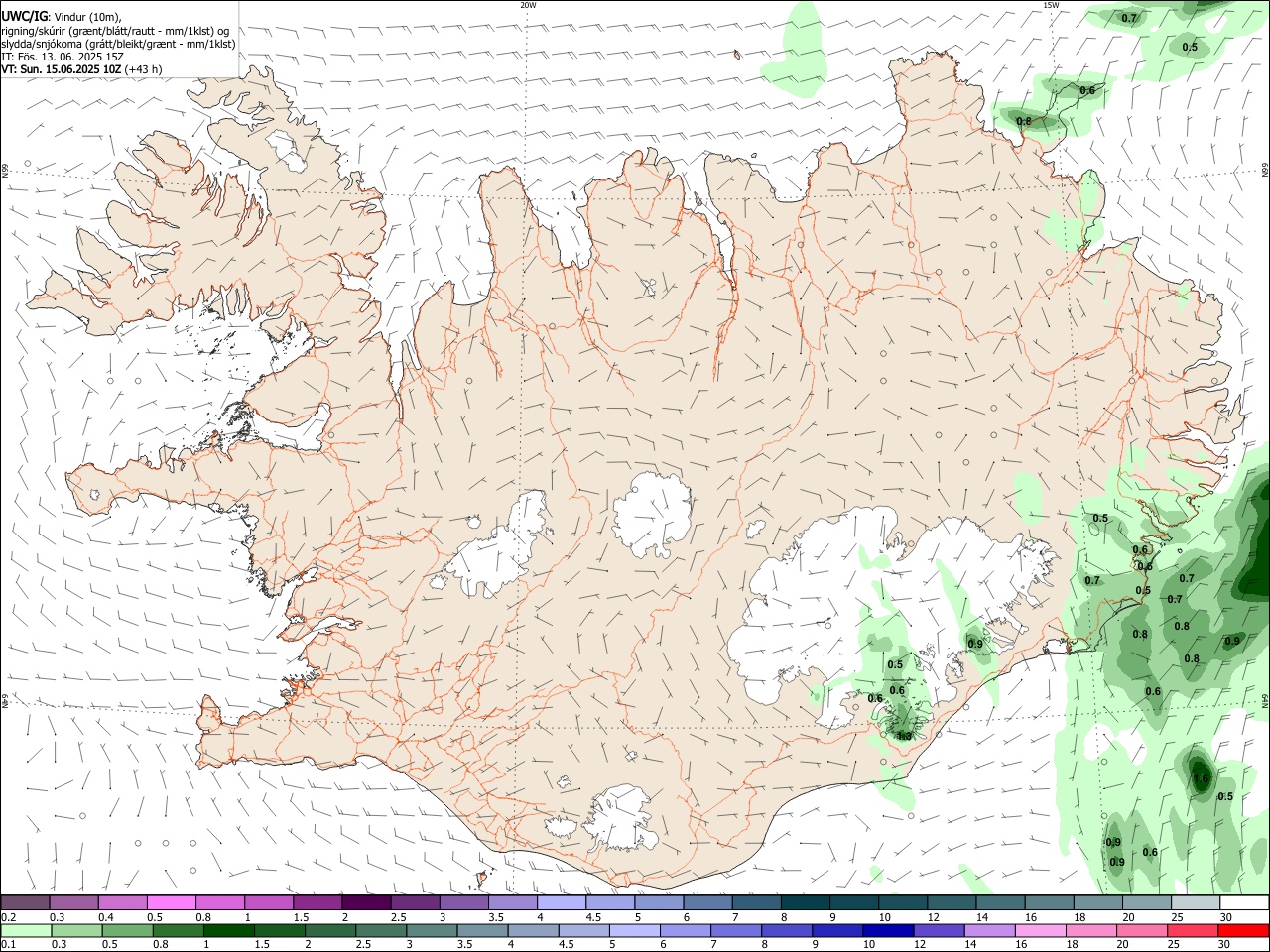Pick the dark teal 8 swatch in upper legend
The height and width of the screenshot is (952, 1270).
coord(806,902)
